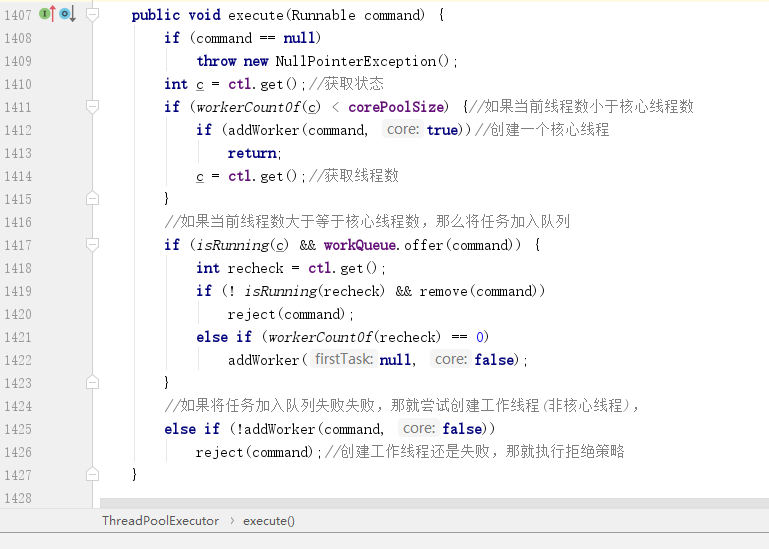This screenshot has height=549, width=769.
Task: Collapse the execute method at line 1407
Action: click(92, 14)
